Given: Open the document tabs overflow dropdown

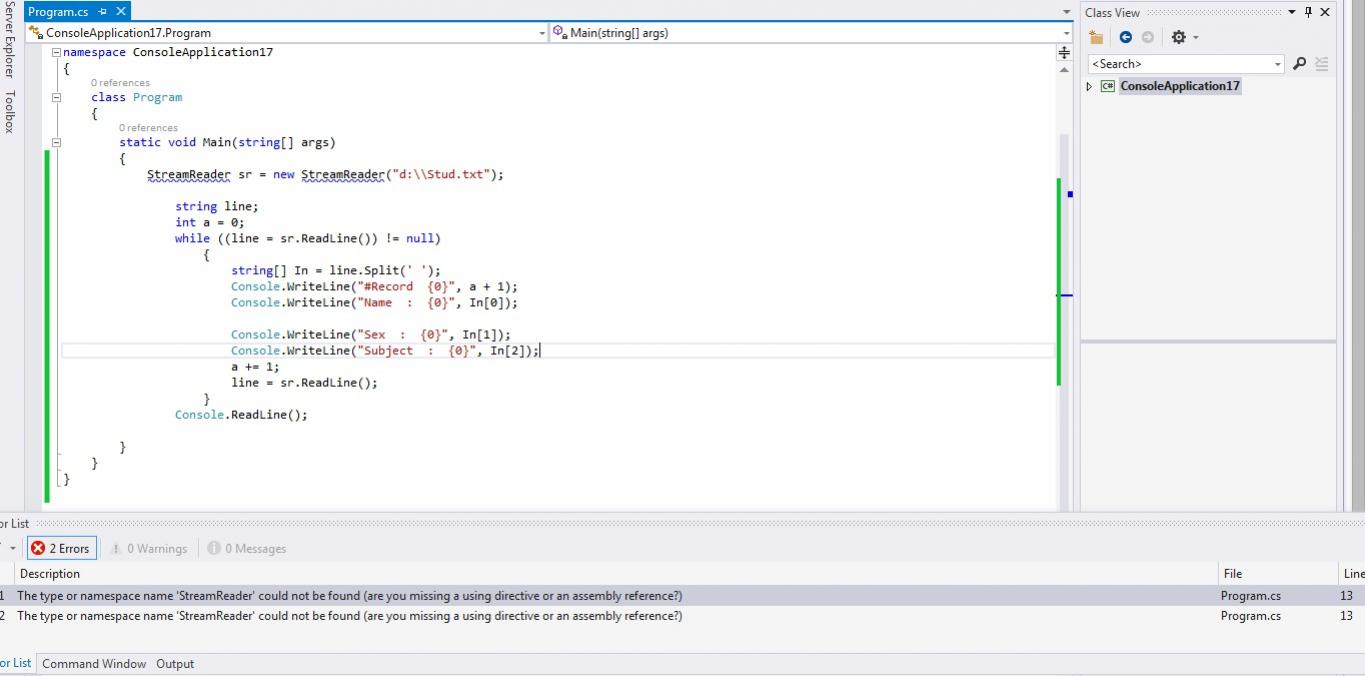Looking at the screenshot, I should pyautogui.click(x=1066, y=12).
